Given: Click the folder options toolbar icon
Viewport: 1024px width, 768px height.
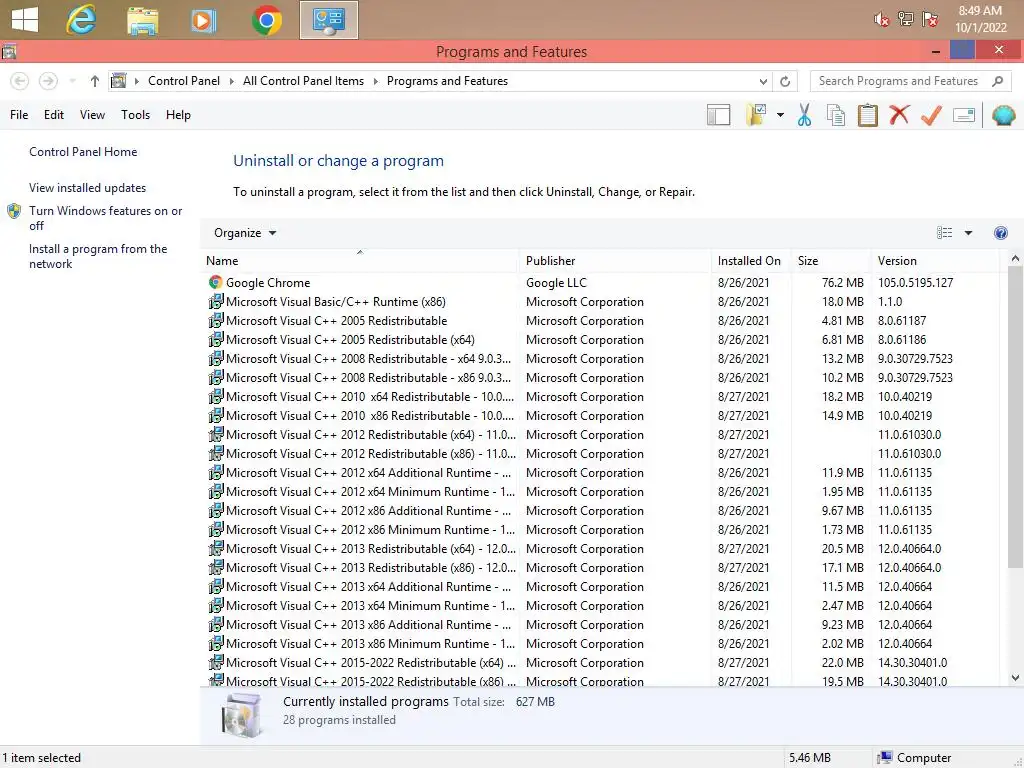Looking at the screenshot, I should tap(756, 115).
